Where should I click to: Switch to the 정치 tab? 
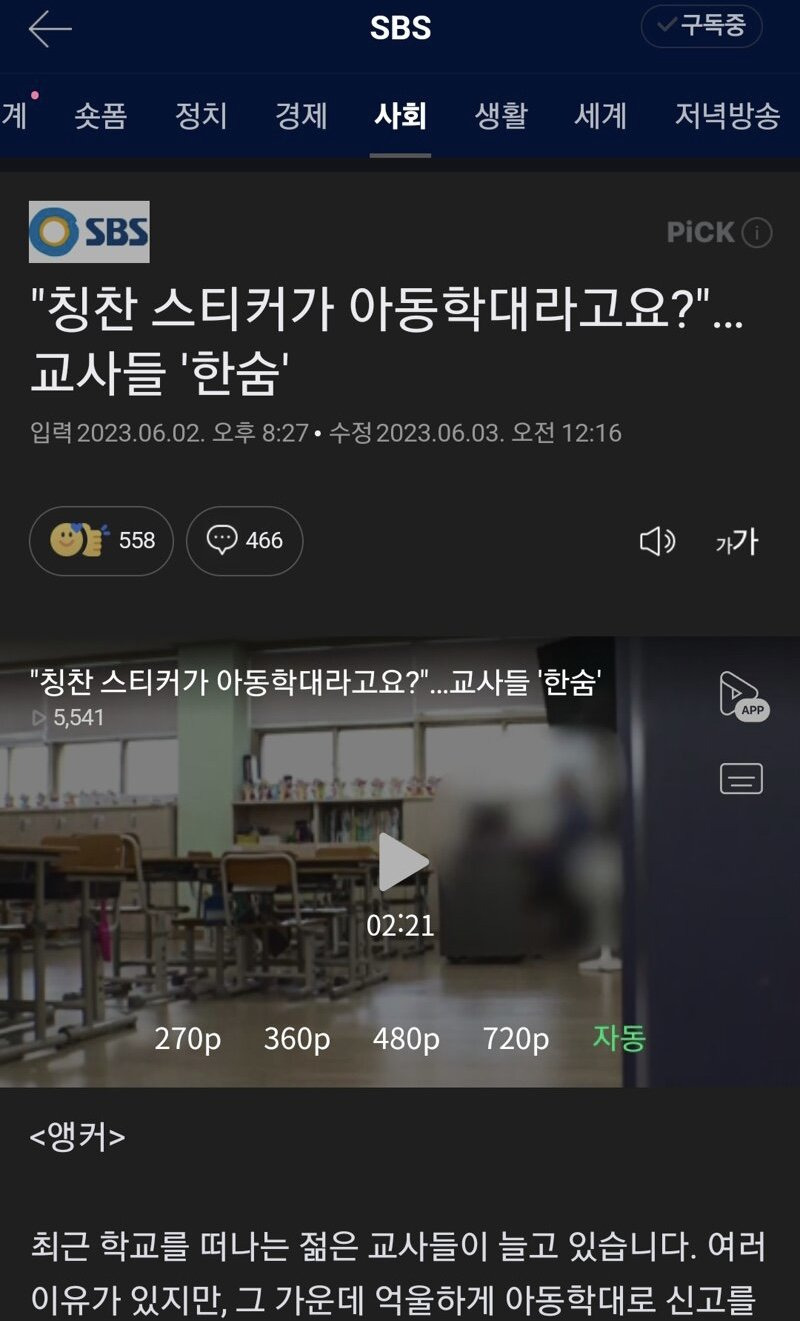201,116
